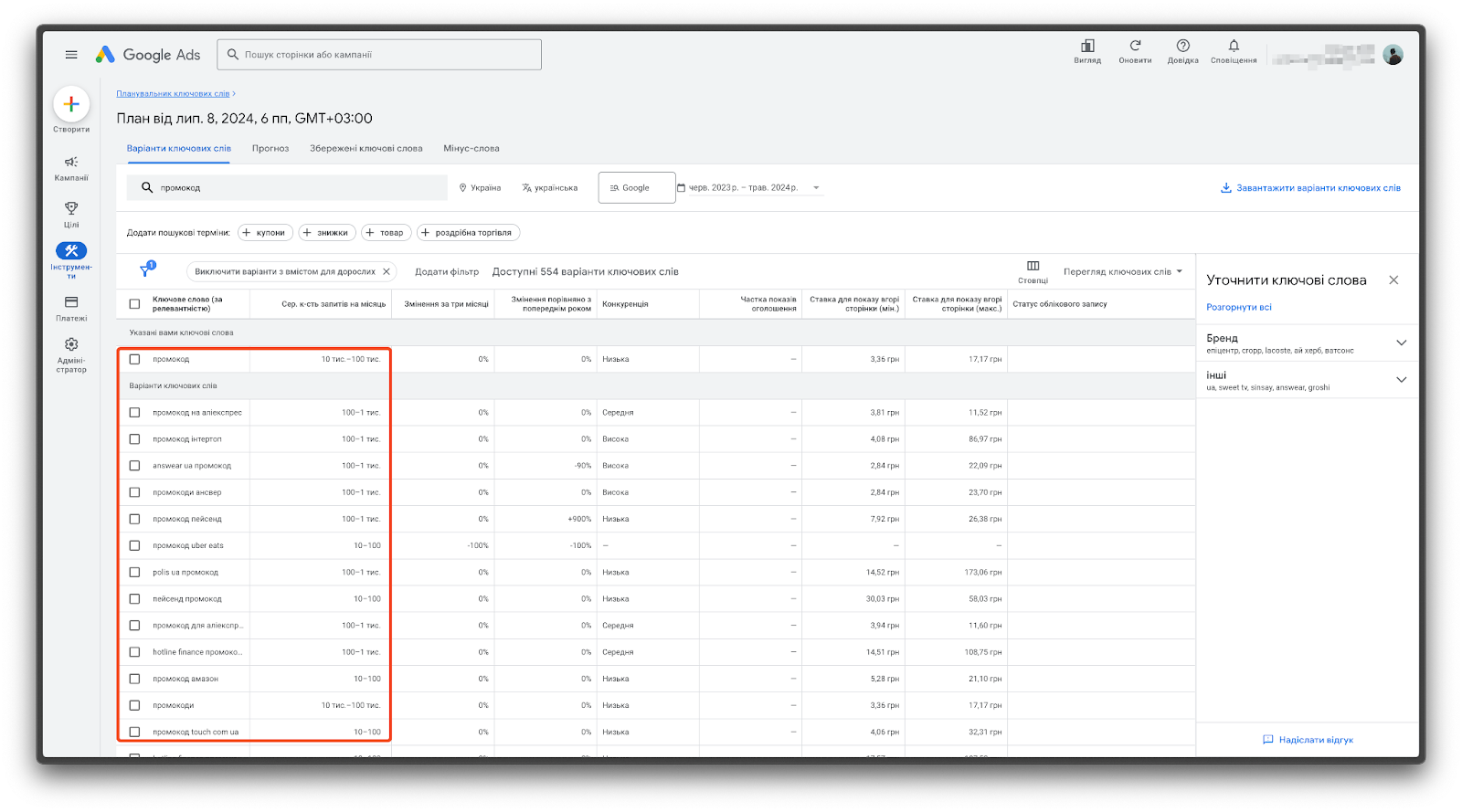This screenshot has height=812, width=1462.
Task: Select the промокод uber eats checkbox
Action: coord(134,546)
